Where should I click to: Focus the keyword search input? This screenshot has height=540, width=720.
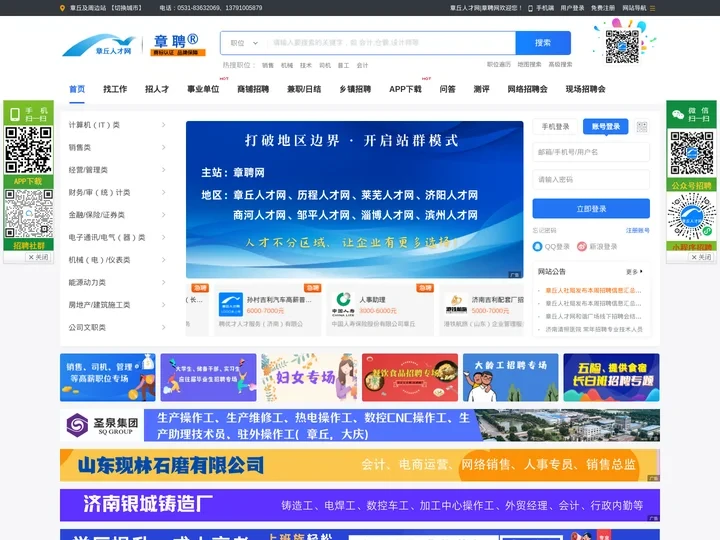click(391, 43)
